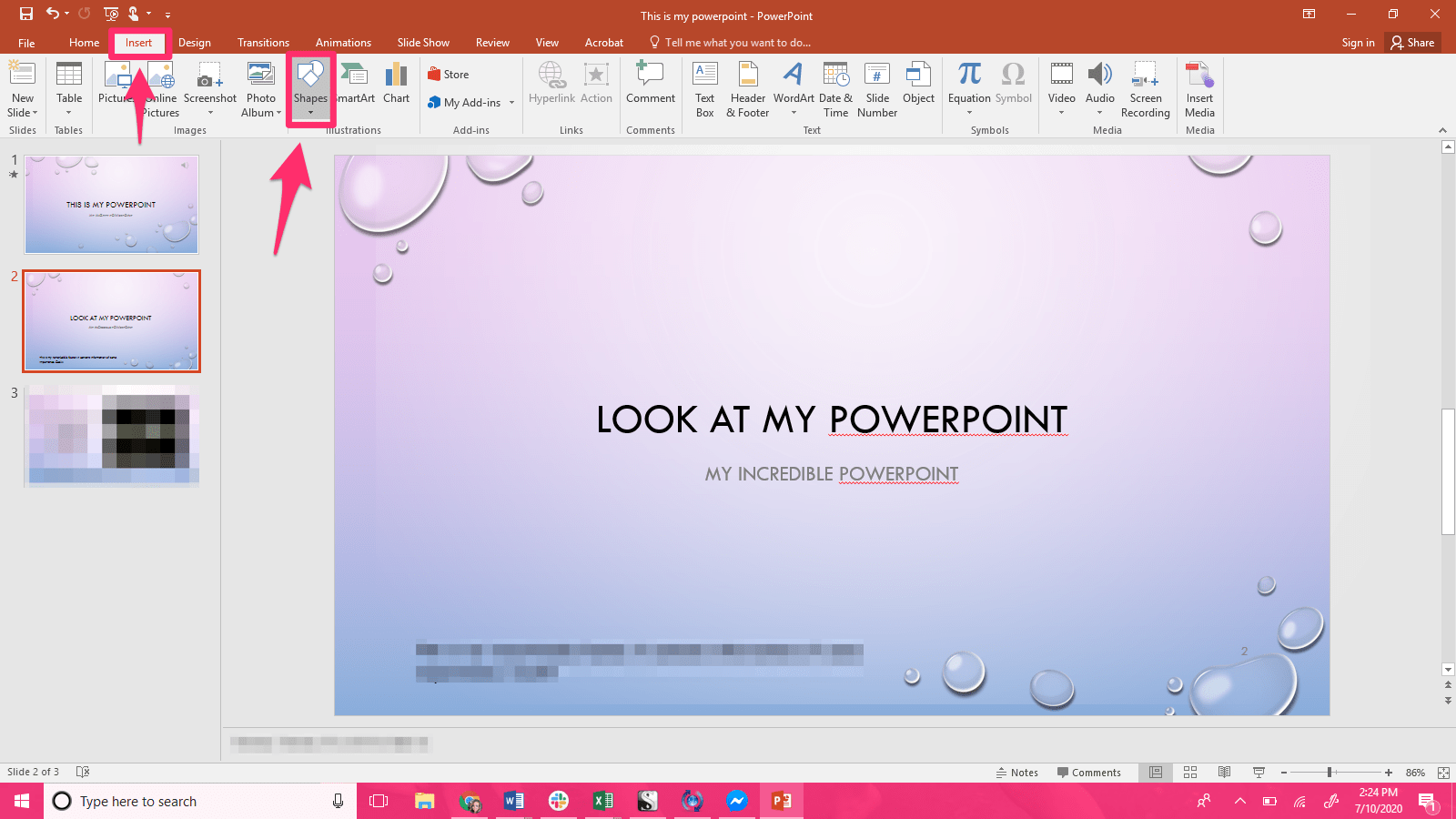
Task: Open the Transitions tab
Action: point(263,43)
